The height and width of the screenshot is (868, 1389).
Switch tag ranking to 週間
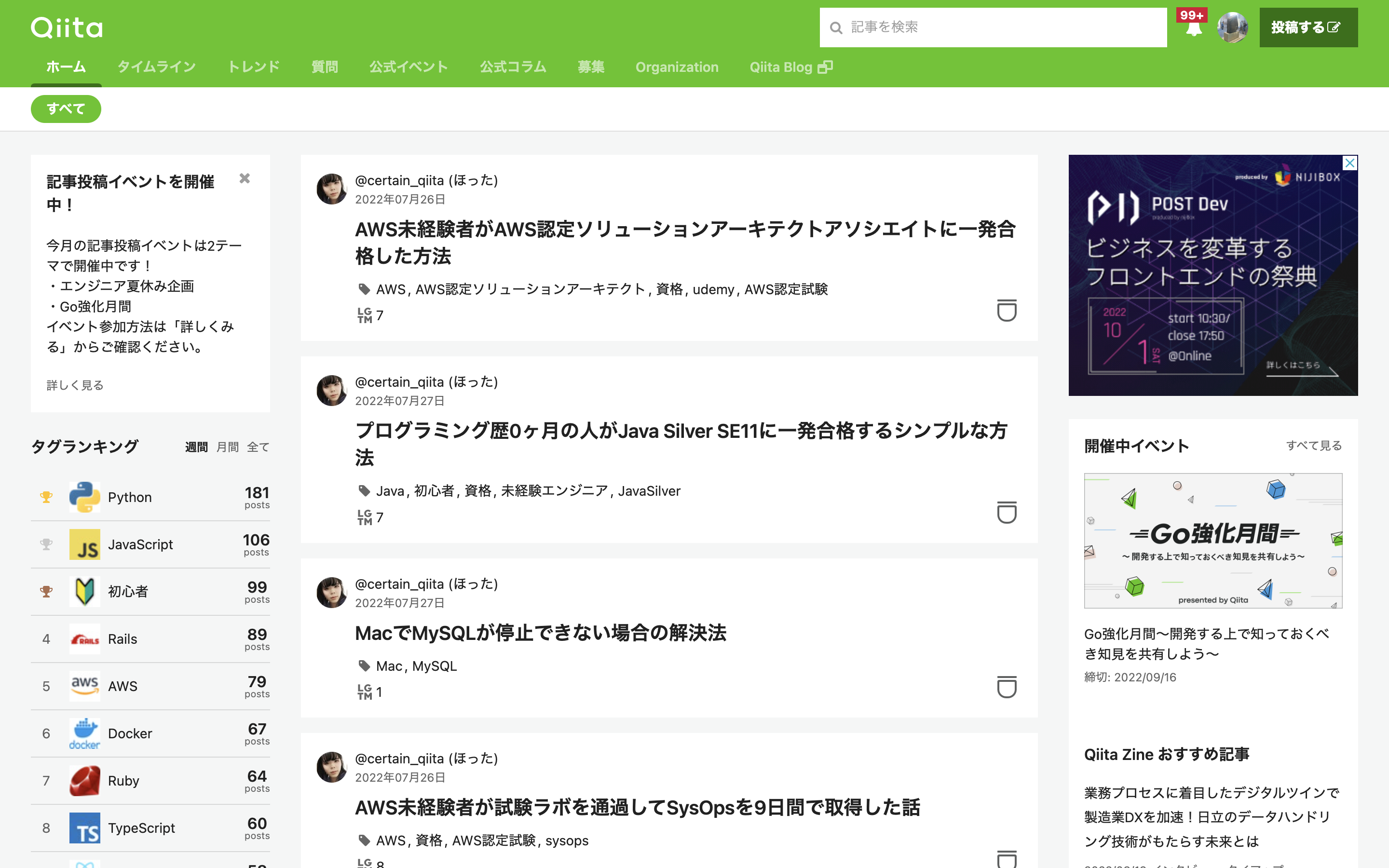pyautogui.click(x=196, y=447)
